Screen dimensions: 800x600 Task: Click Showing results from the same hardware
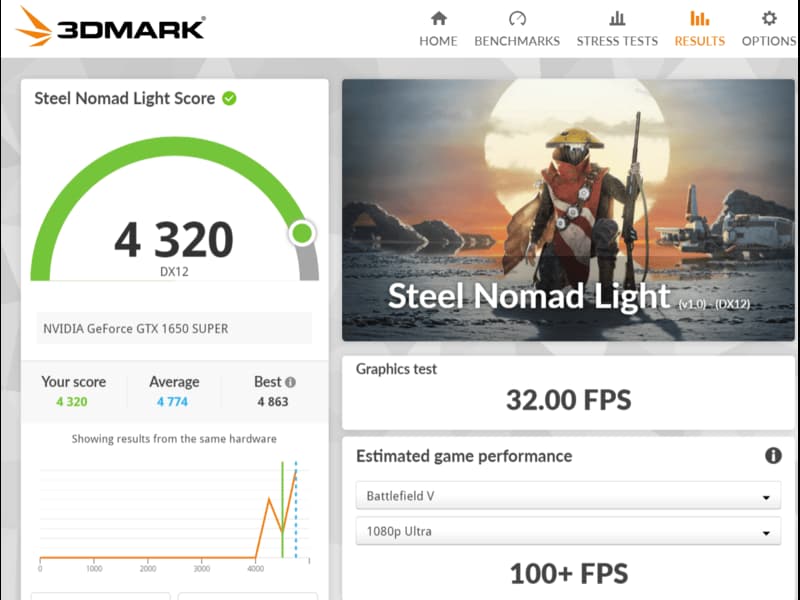pos(174,439)
